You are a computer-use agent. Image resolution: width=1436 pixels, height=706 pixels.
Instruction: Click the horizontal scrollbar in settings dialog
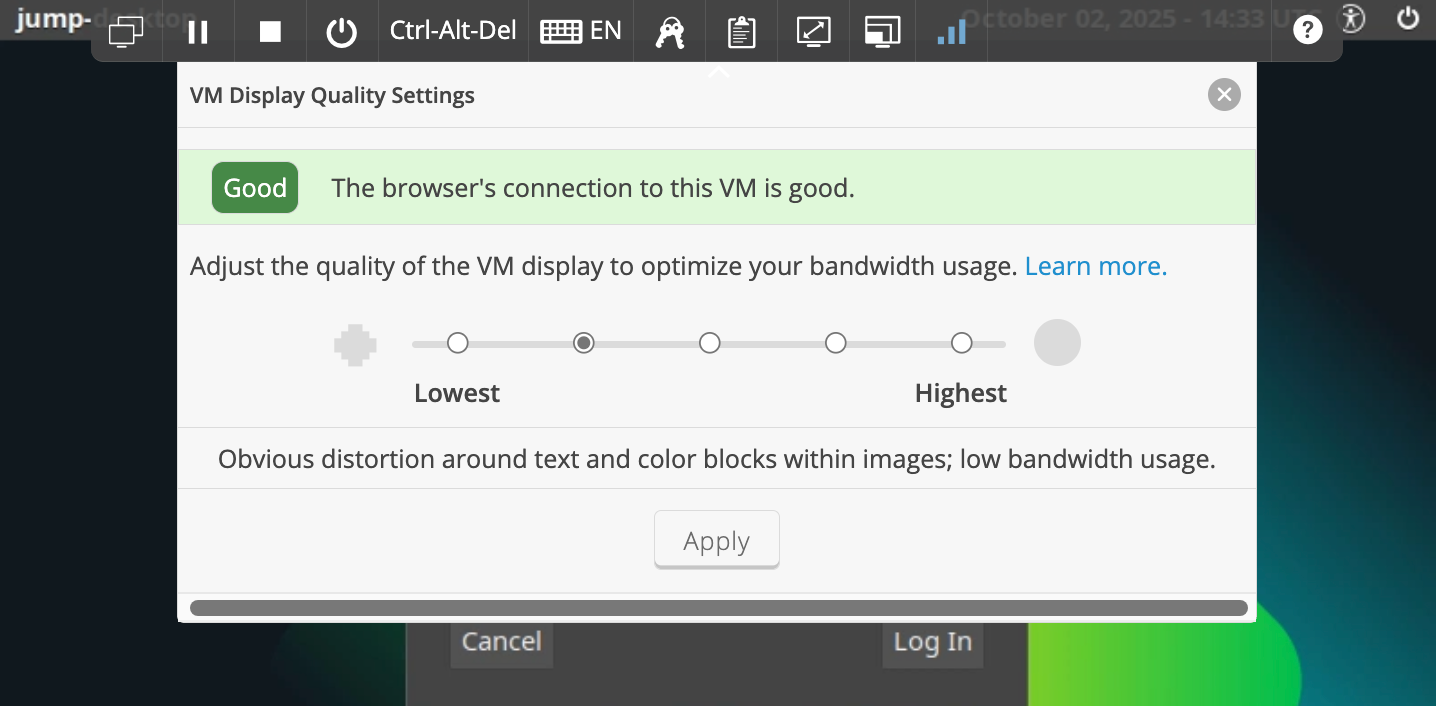pos(718,607)
